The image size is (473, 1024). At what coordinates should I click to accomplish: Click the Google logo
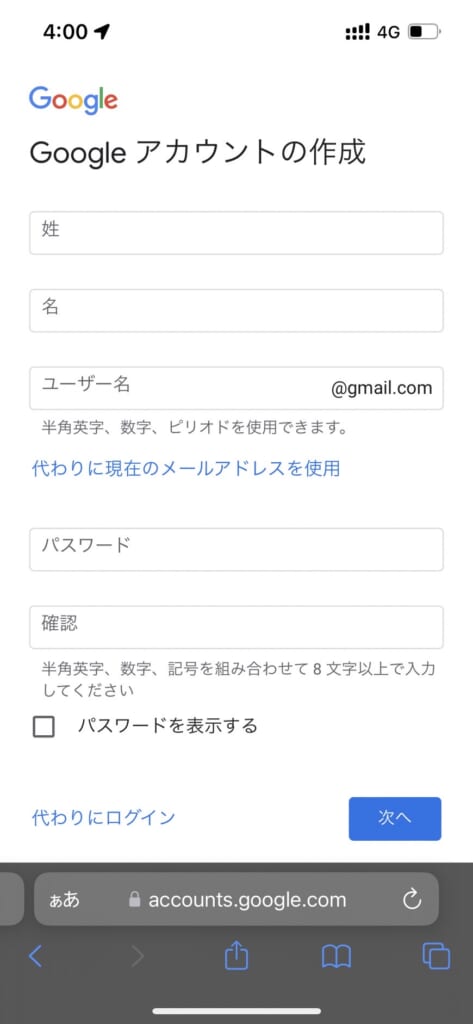(73, 100)
